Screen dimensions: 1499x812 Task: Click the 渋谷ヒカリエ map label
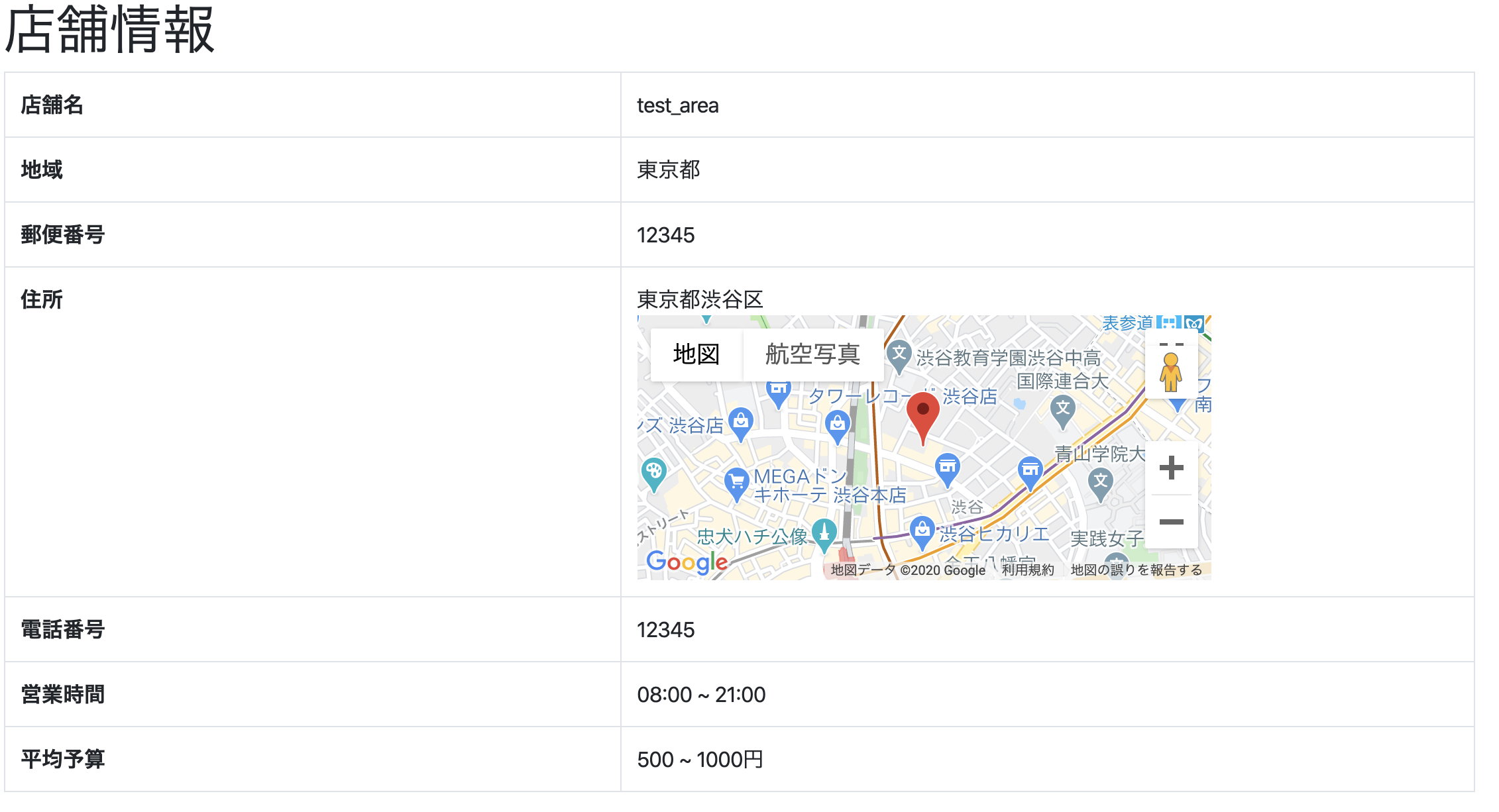click(993, 534)
